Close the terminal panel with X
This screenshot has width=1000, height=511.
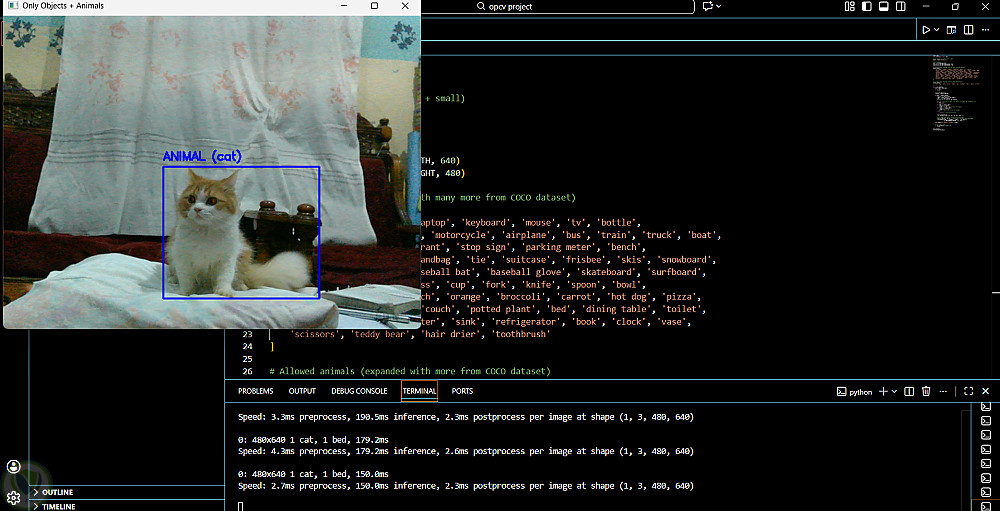click(985, 391)
